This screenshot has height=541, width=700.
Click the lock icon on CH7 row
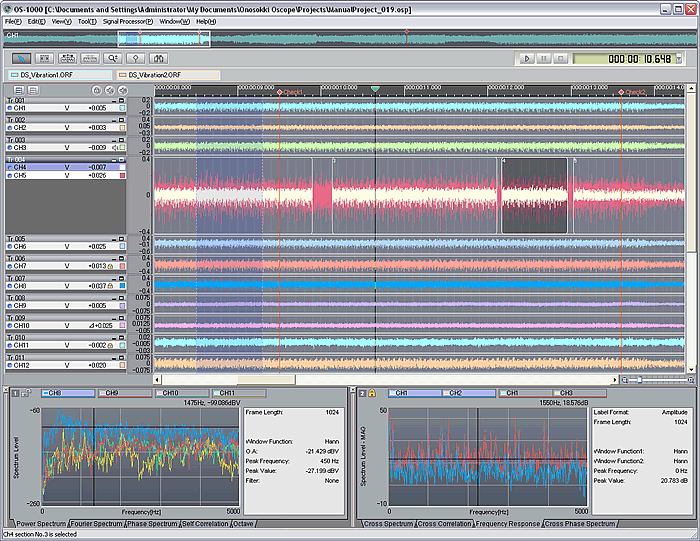coord(110,266)
